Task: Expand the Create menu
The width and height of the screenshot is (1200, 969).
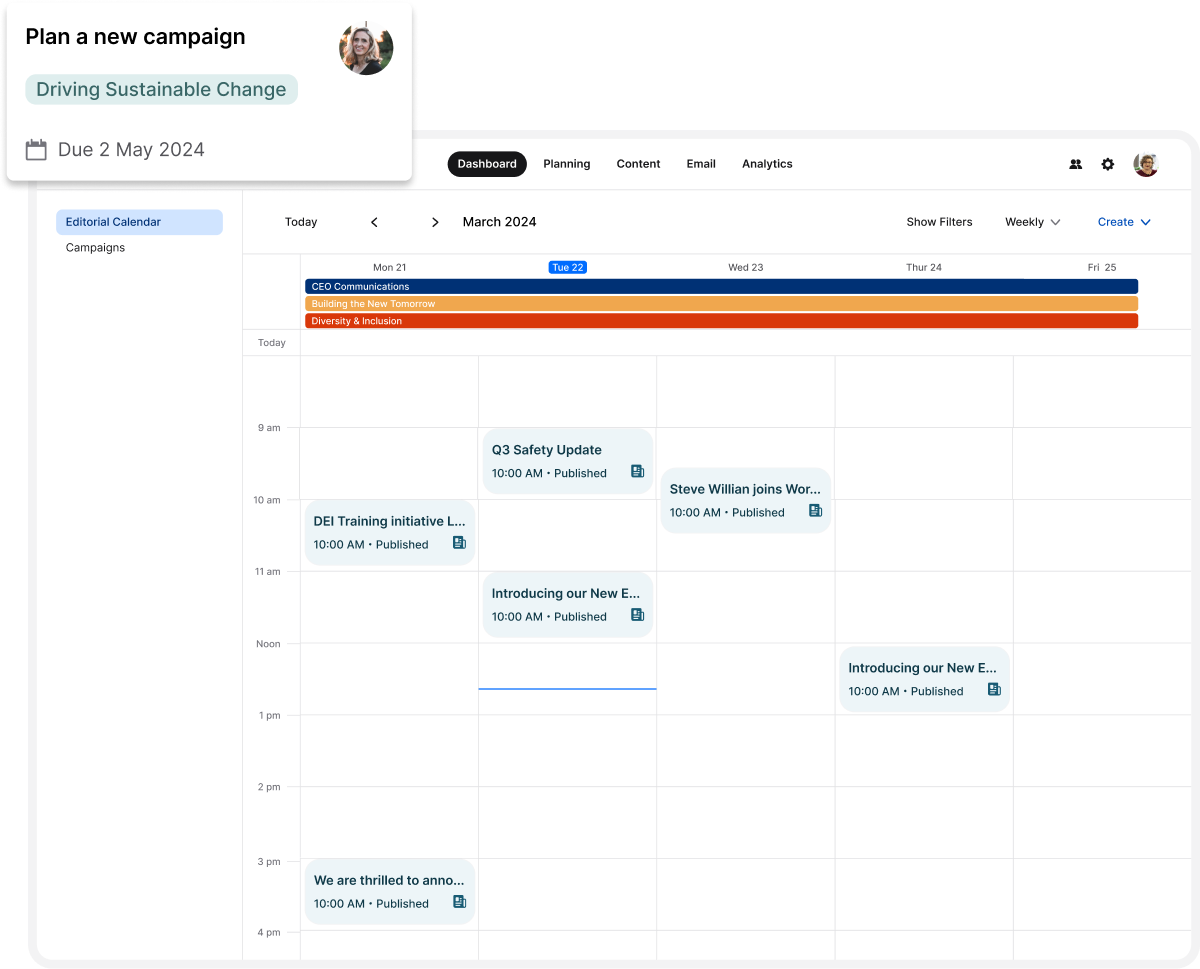Action: coord(1124,222)
